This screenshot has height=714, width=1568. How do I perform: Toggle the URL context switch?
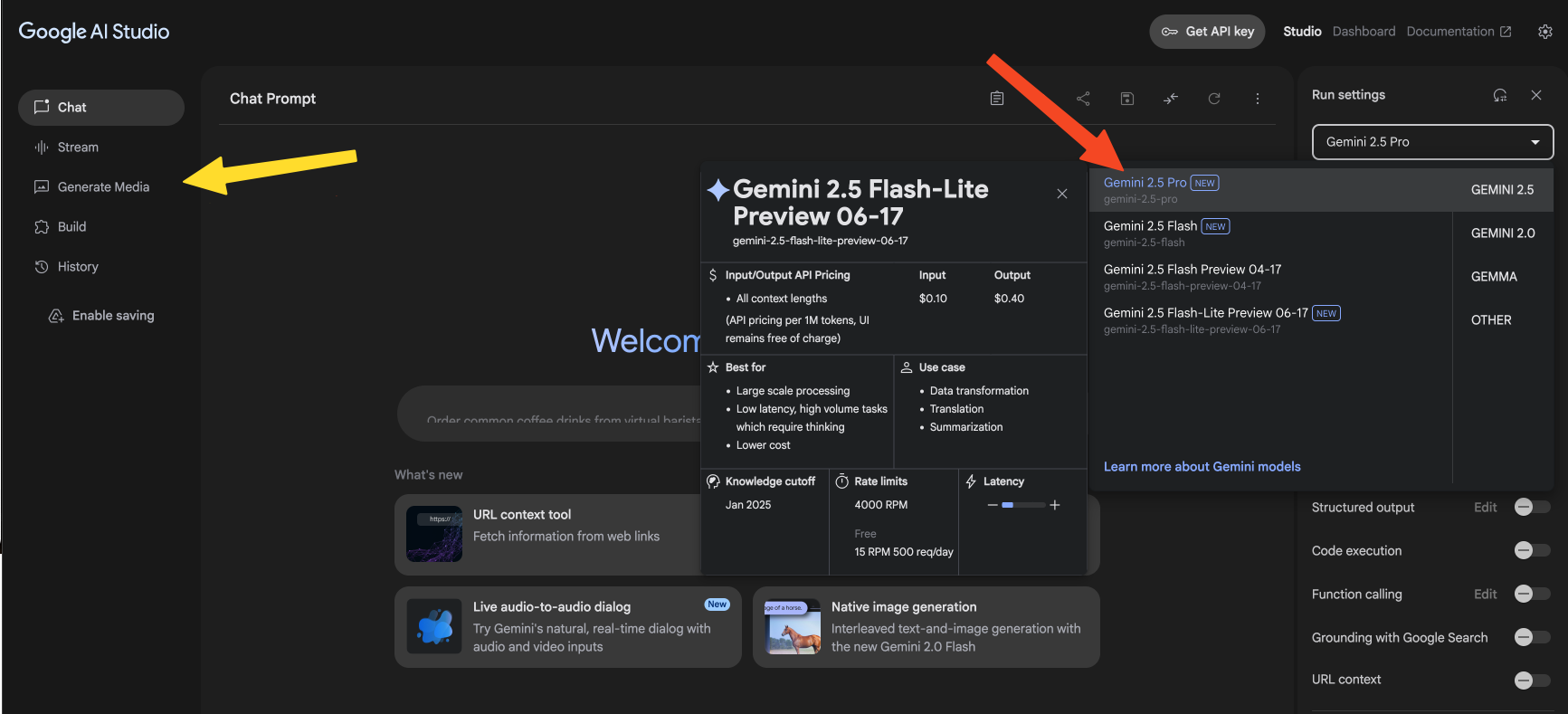1533,681
